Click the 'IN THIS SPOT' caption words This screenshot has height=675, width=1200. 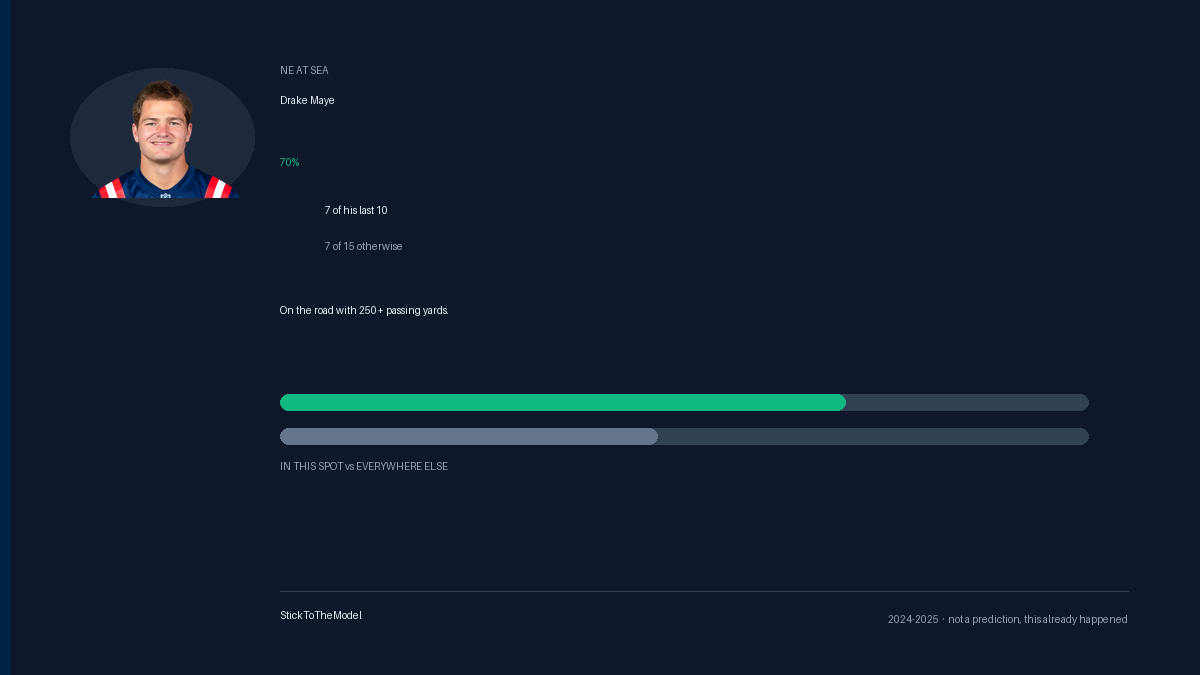point(311,466)
